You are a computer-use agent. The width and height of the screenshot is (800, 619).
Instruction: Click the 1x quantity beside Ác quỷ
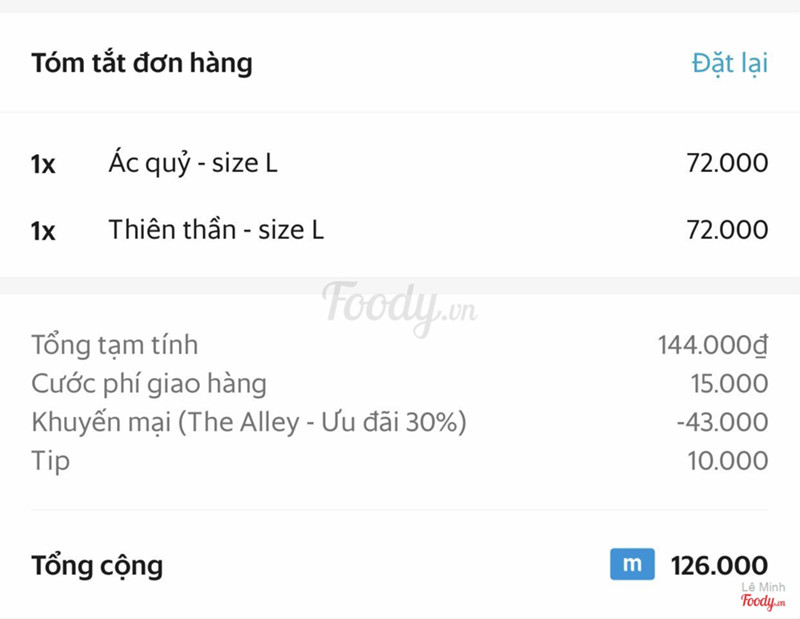[x=43, y=165]
